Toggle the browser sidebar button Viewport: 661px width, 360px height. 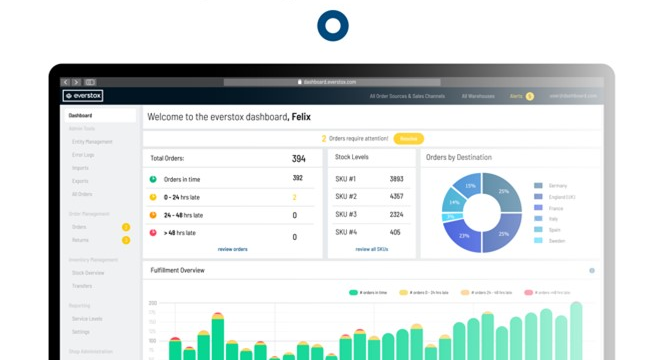tap(90, 82)
